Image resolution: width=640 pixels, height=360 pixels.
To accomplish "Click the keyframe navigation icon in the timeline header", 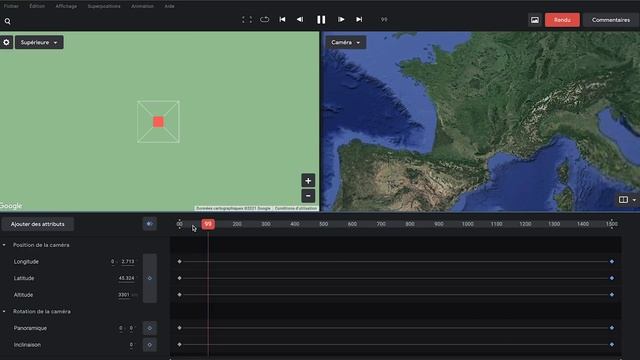I will point(150,224).
